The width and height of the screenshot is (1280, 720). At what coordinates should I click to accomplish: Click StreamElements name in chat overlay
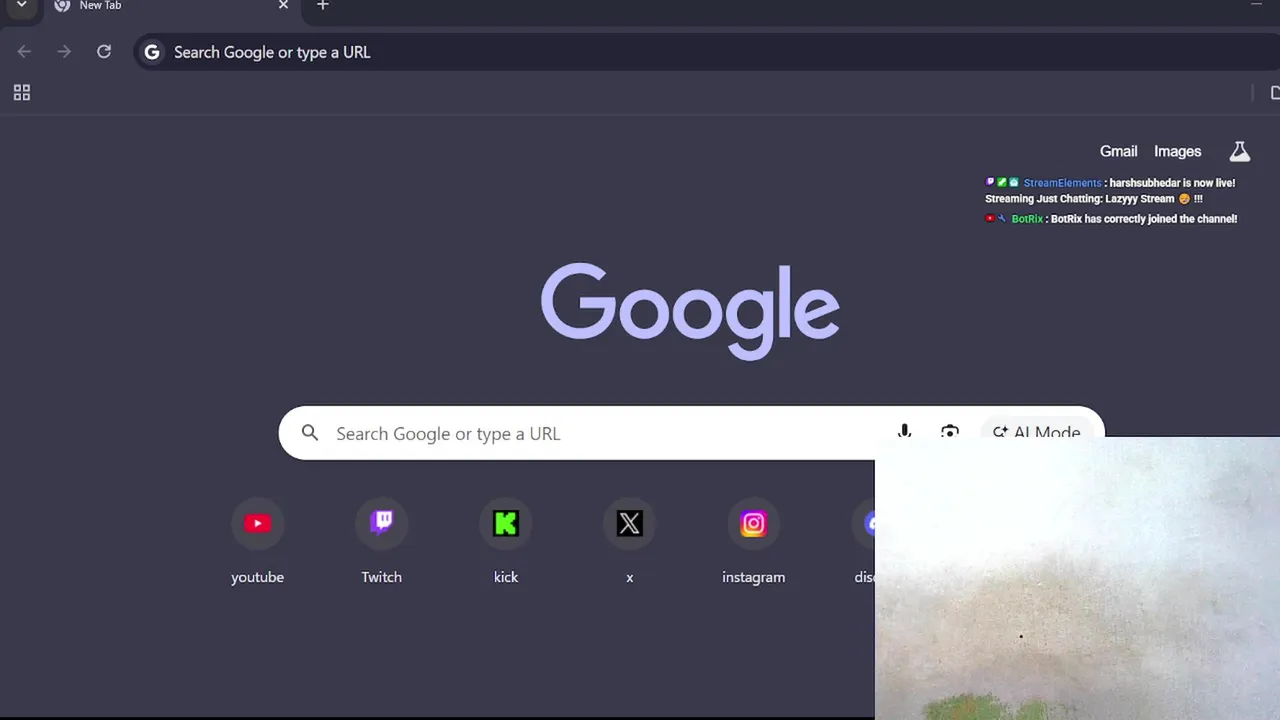[x=1062, y=183]
